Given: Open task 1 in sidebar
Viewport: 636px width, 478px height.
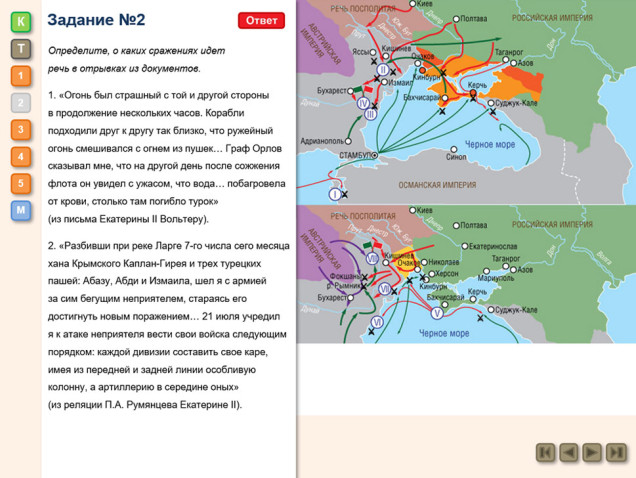Looking at the screenshot, I should click(21, 76).
